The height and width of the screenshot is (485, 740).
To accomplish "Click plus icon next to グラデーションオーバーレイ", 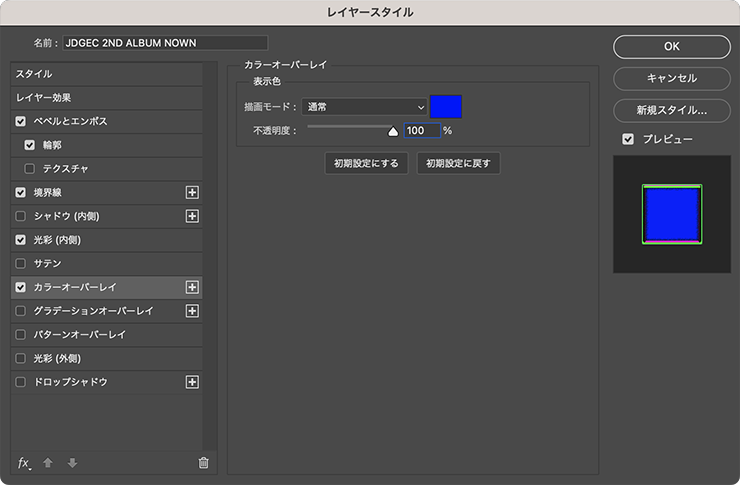I will pos(193,311).
